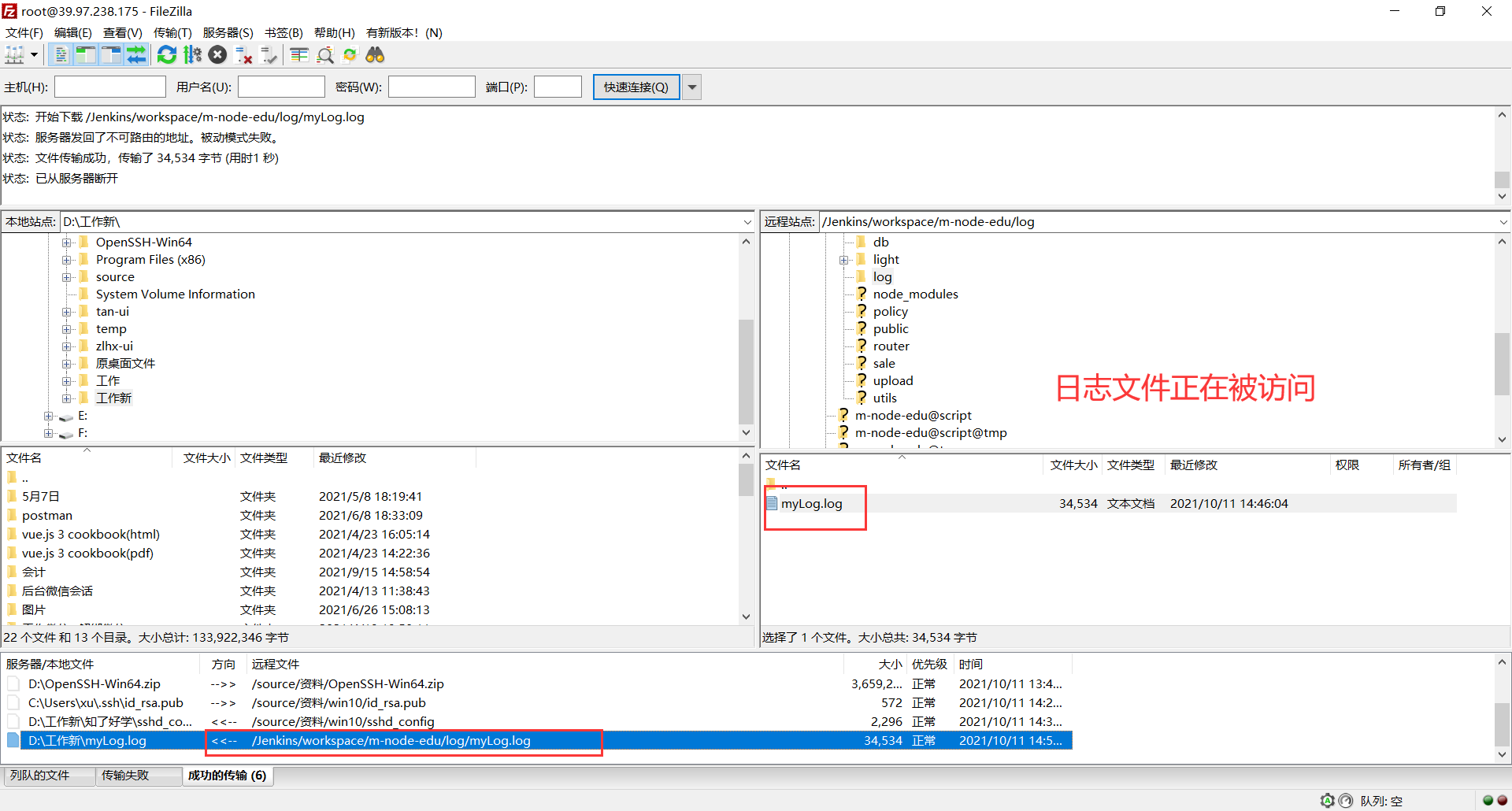1512x811 pixels.
Task: Focus the 密码 password field
Action: pyautogui.click(x=432, y=87)
